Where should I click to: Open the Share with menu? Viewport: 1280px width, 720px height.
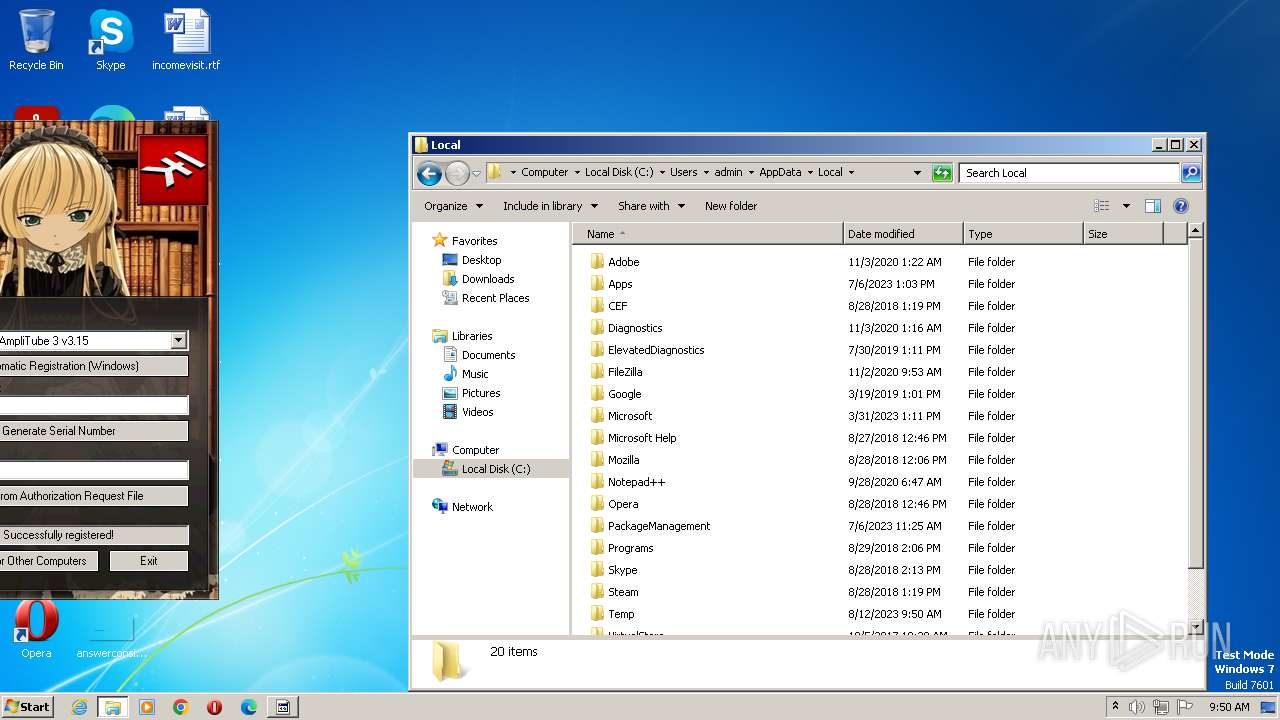(x=651, y=206)
